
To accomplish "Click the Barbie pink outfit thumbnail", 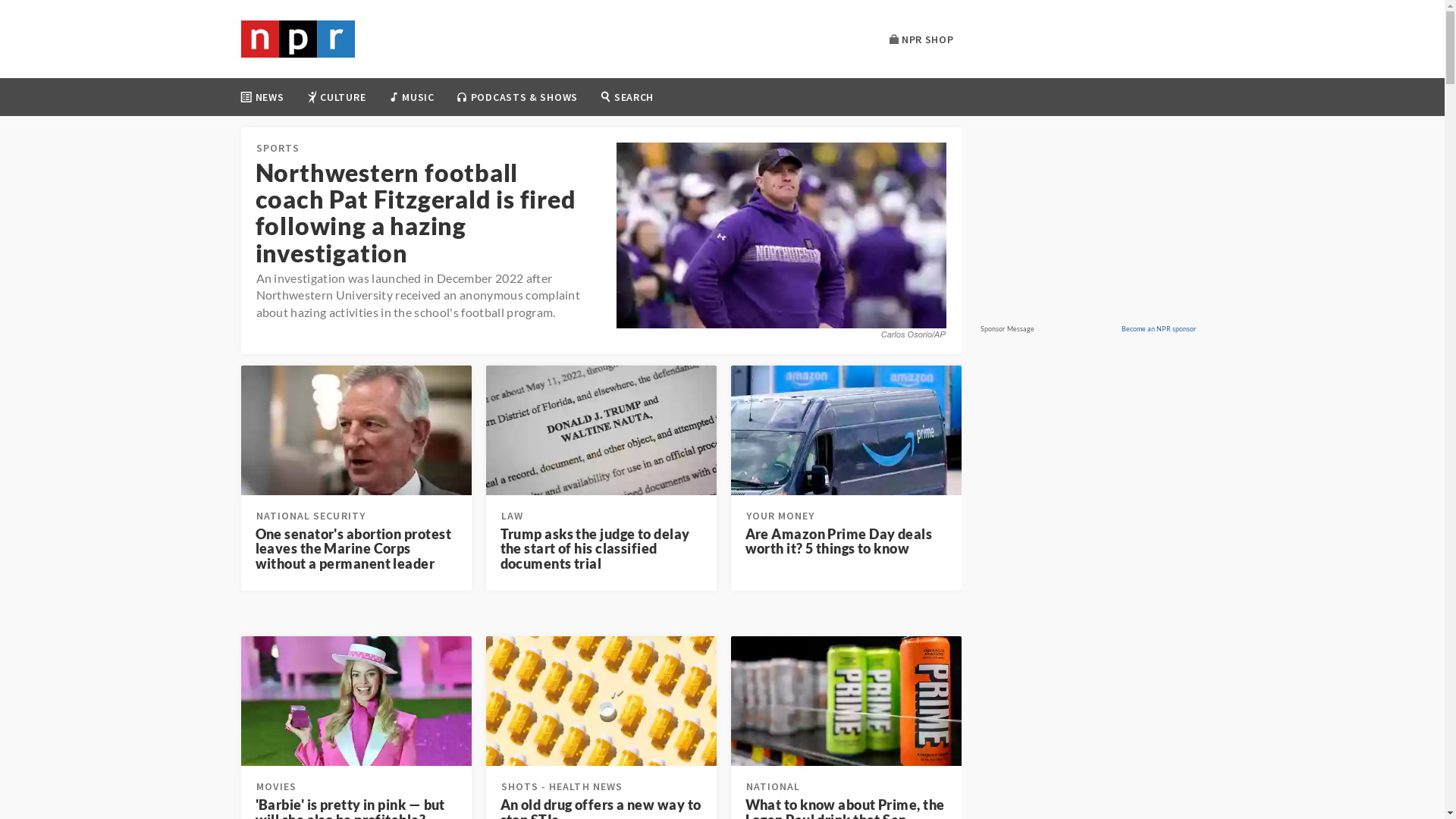I will pos(356,701).
